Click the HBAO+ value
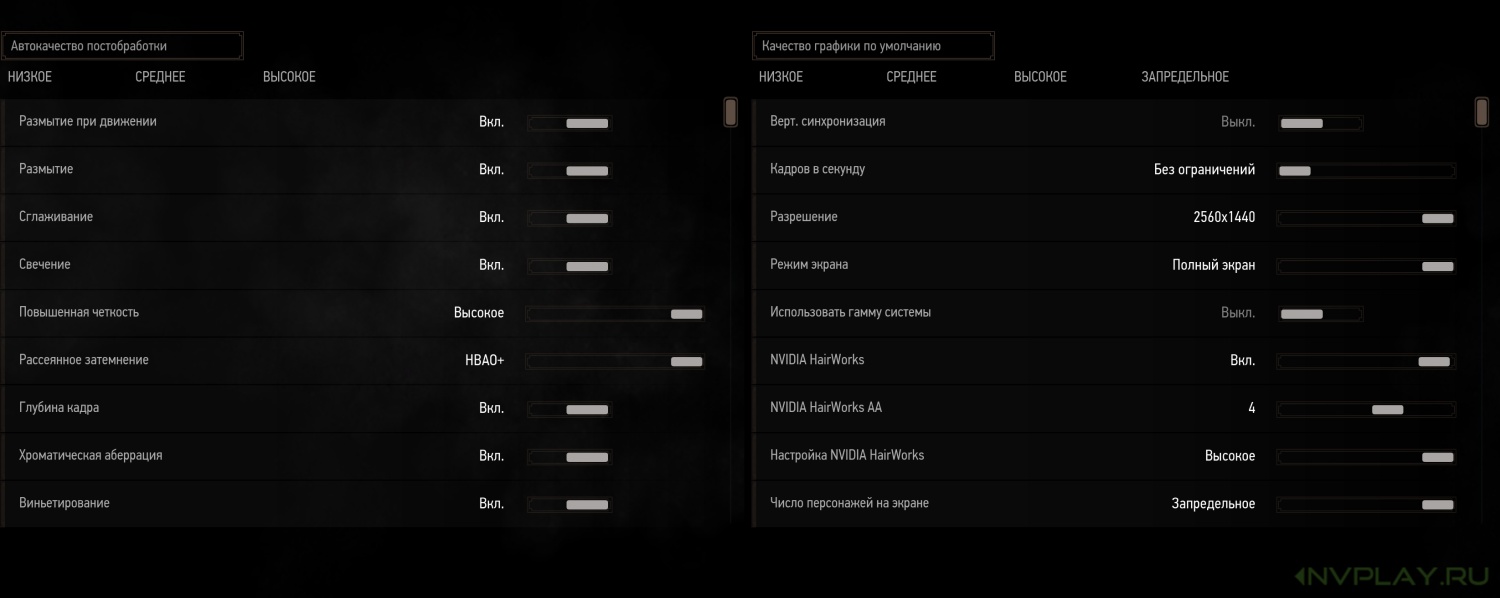1500x598 pixels. 485,361
